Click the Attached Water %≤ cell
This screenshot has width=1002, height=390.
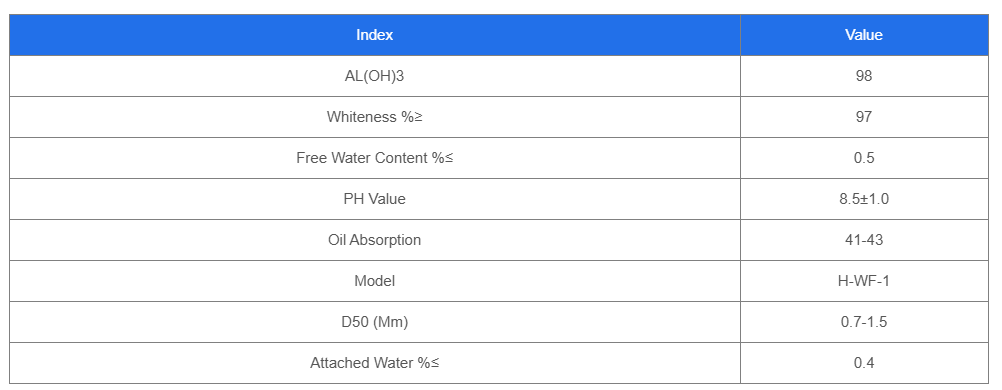pyautogui.click(x=374, y=363)
